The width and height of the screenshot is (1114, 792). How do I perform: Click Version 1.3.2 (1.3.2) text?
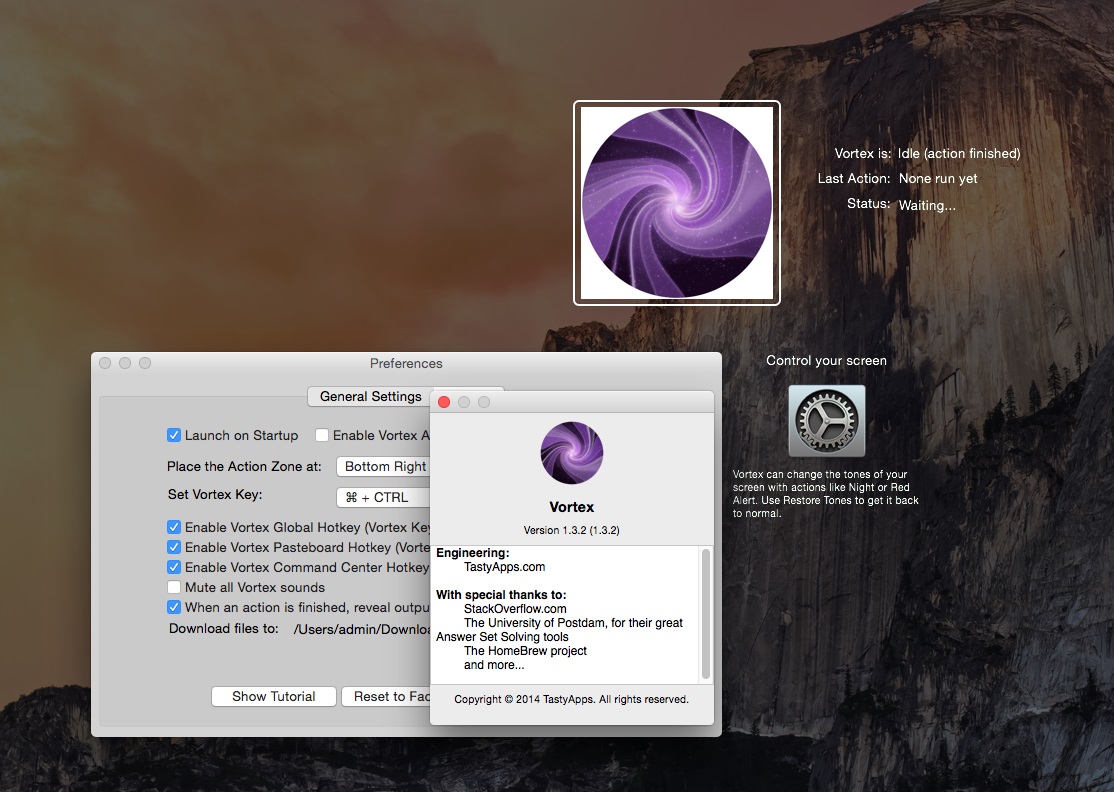[x=571, y=530]
